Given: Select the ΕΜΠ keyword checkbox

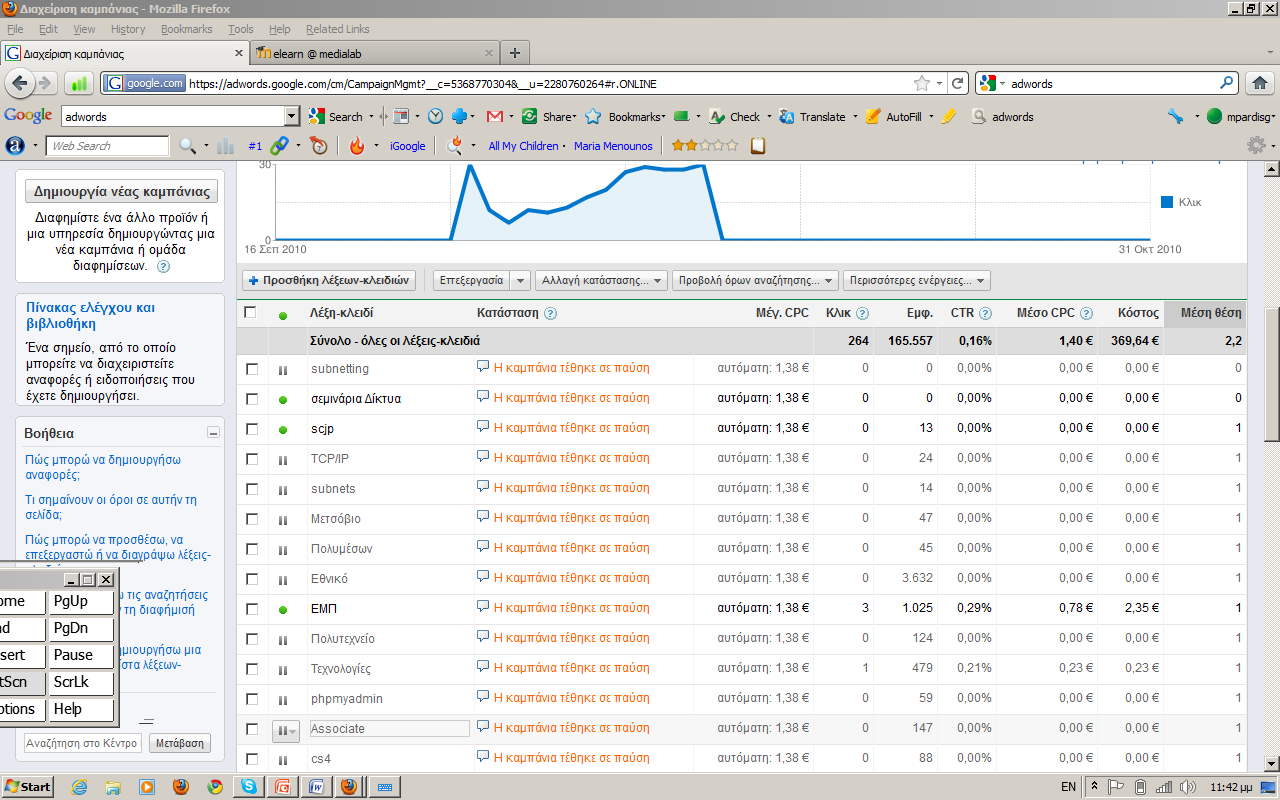Looking at the screenshot, I should (252, 609).
